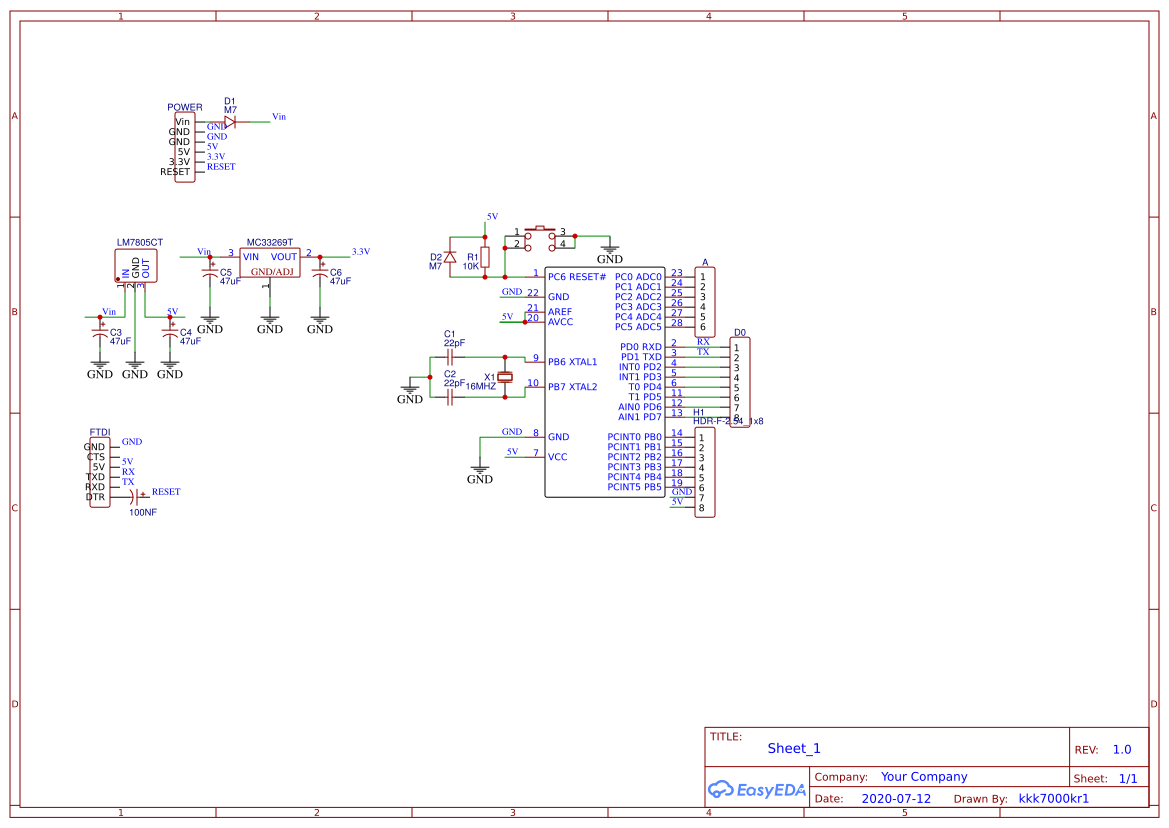Click the analog header labeled A
Screen dimensions: 1169x828
point(705,302)
